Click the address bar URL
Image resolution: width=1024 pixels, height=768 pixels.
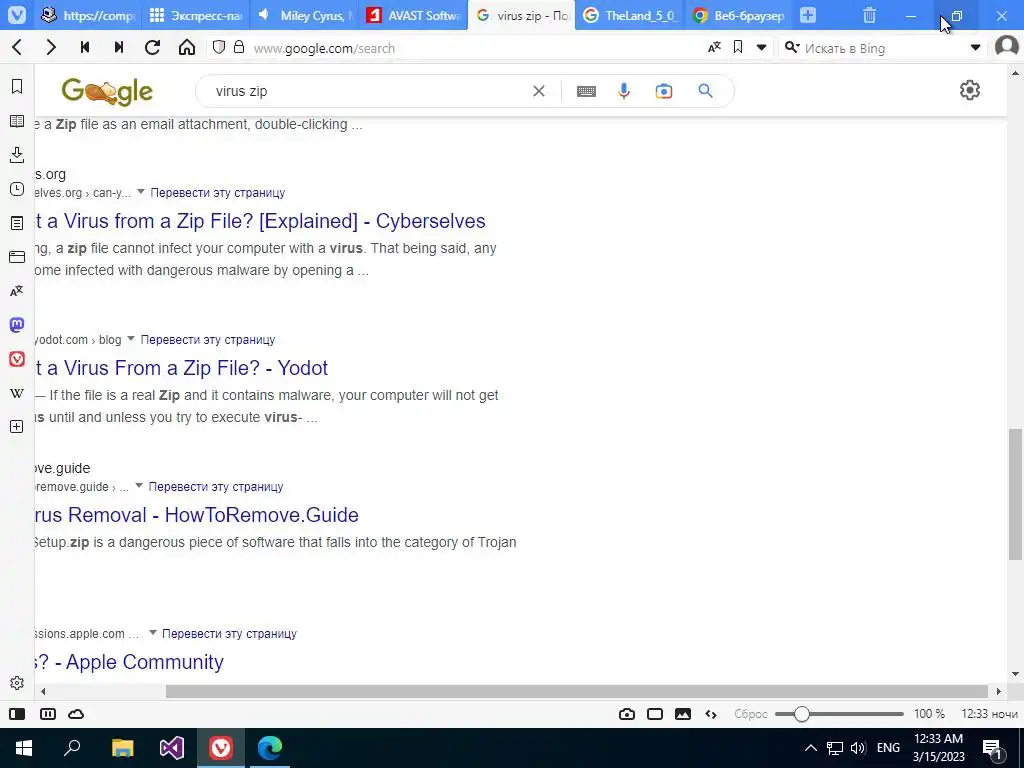(324, 48)
